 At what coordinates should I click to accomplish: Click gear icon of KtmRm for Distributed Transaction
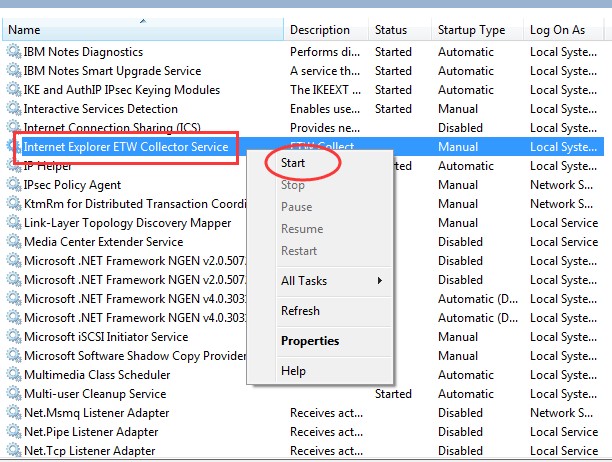pyautogui.click(x=14, y=204)
